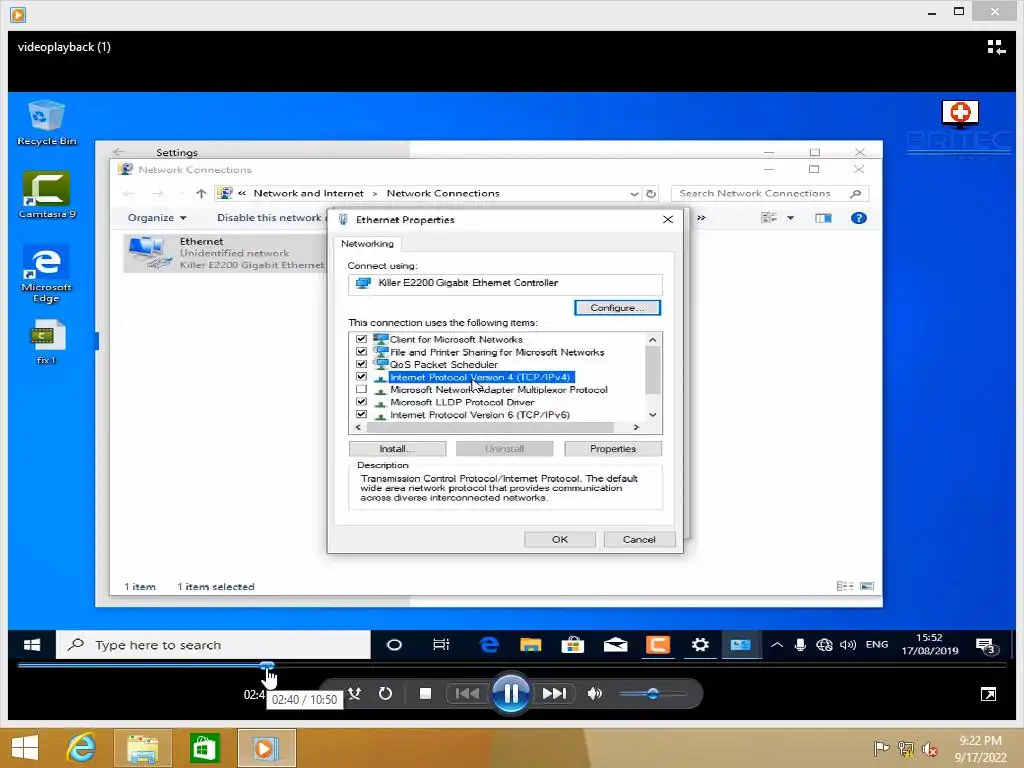Click the Configure... button

(617, 308)
